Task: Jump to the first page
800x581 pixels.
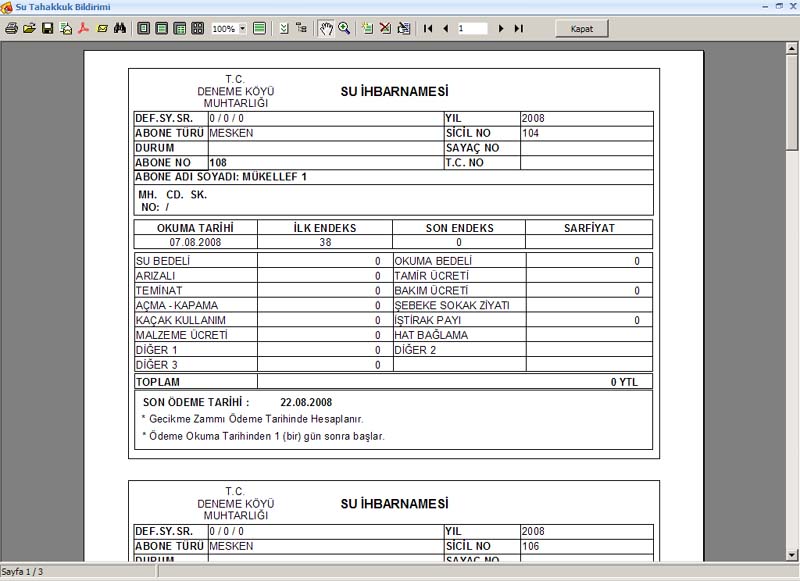Action: coord(428,29)
